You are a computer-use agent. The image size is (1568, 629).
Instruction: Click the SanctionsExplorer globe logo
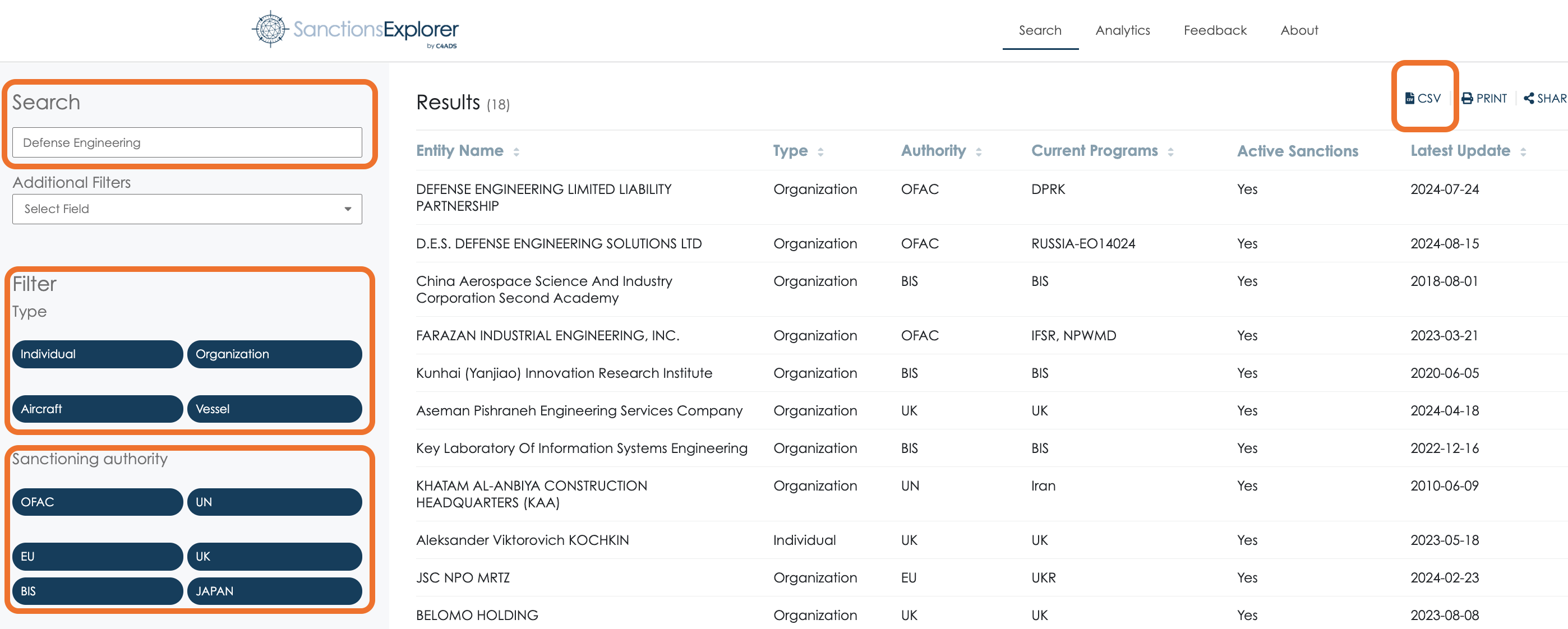270,29
